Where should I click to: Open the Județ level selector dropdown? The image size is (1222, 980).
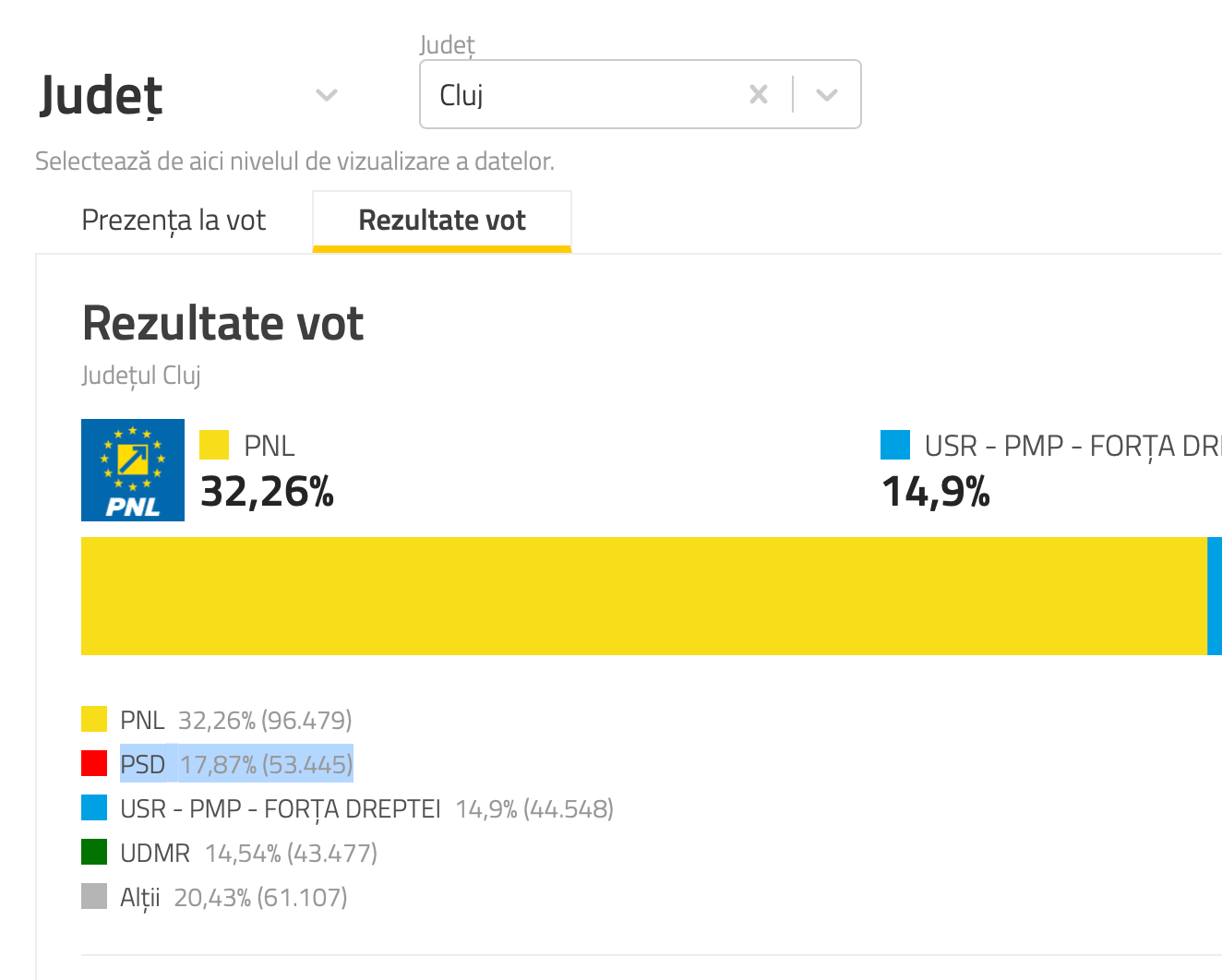pos(327,94)
